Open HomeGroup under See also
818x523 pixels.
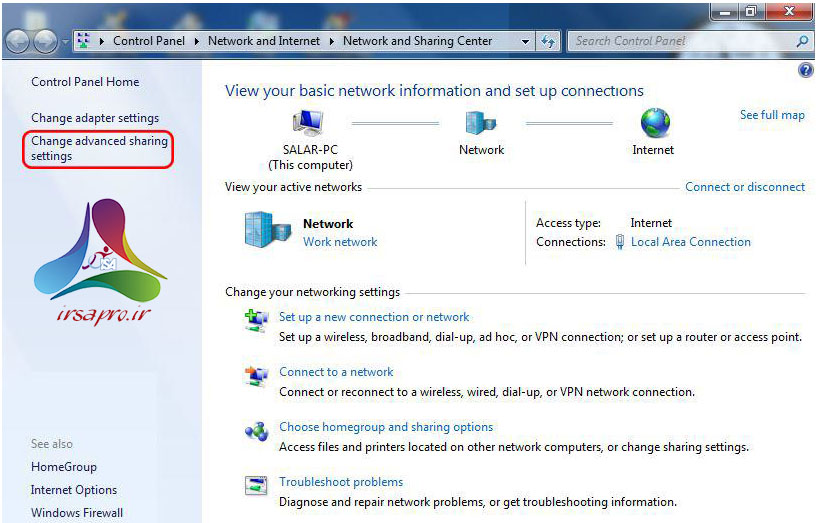64,467
